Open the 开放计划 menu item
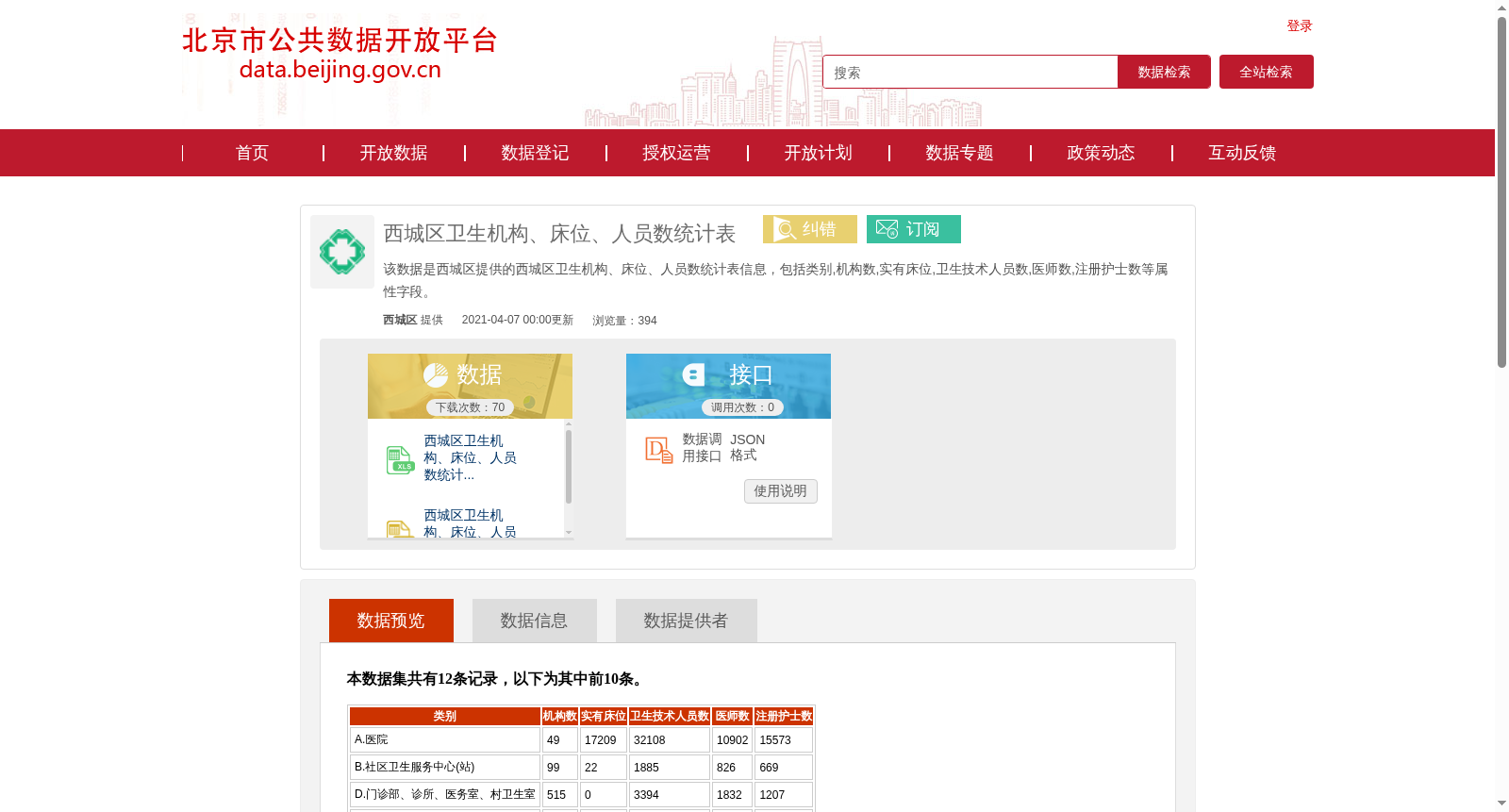 coord(818,153)
